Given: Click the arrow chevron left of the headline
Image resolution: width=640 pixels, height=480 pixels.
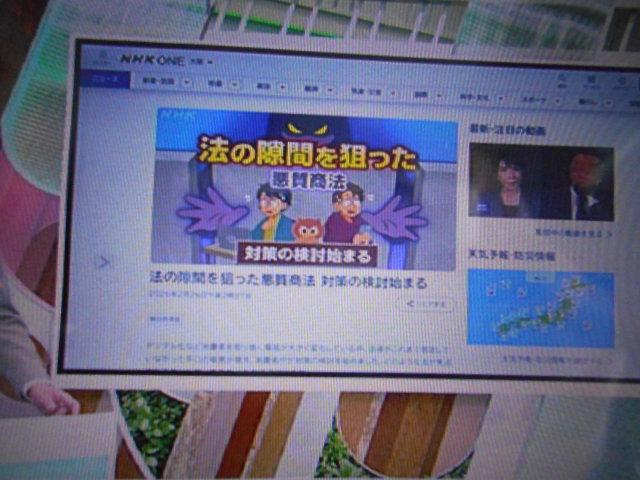Looking at the screenshot, I should 102,263.
